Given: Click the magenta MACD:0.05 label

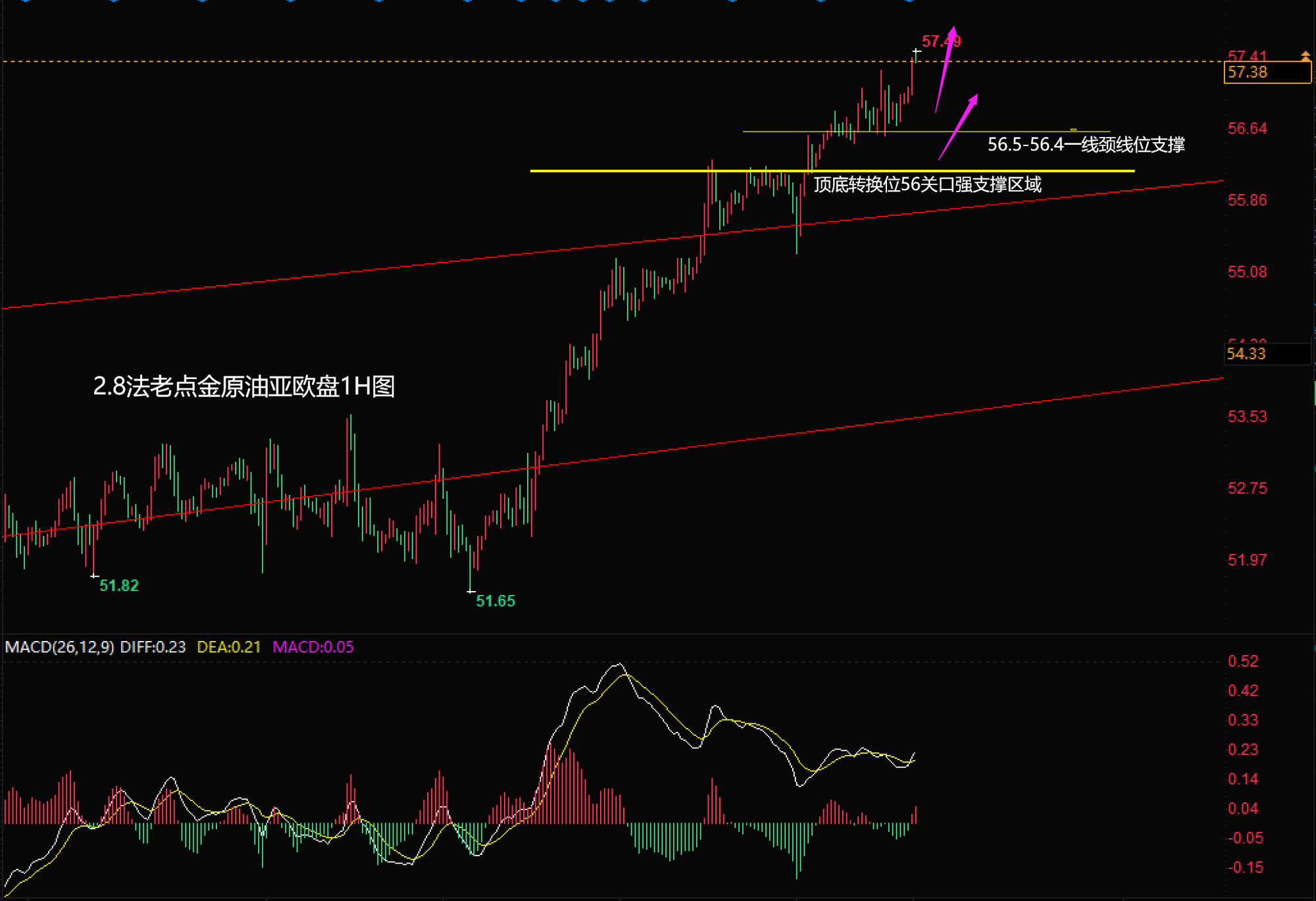Looking at the screenshot, I should (313, 647).
